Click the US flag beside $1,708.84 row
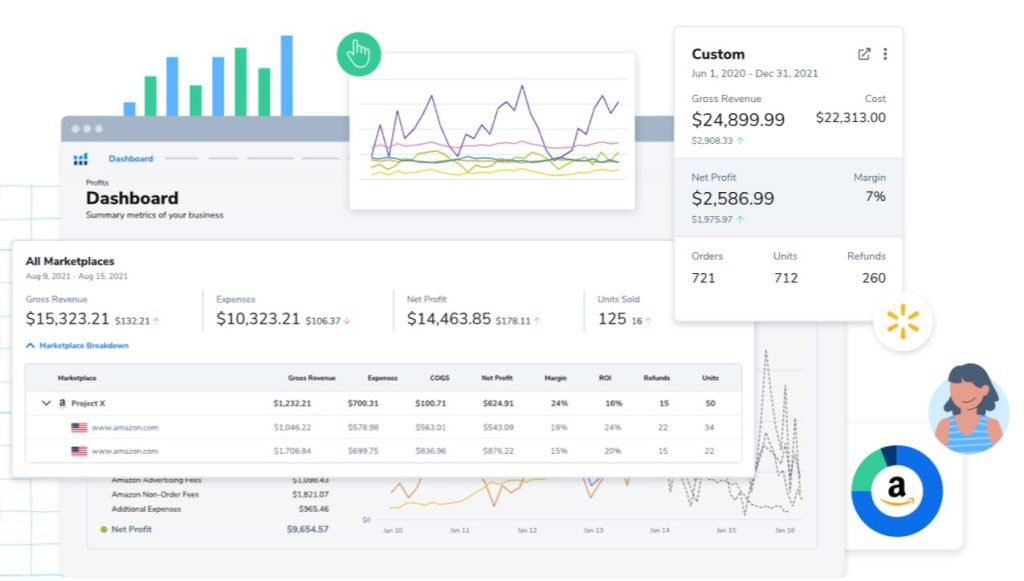This screenshot has width=1024, height=581. tap(79, 451)
